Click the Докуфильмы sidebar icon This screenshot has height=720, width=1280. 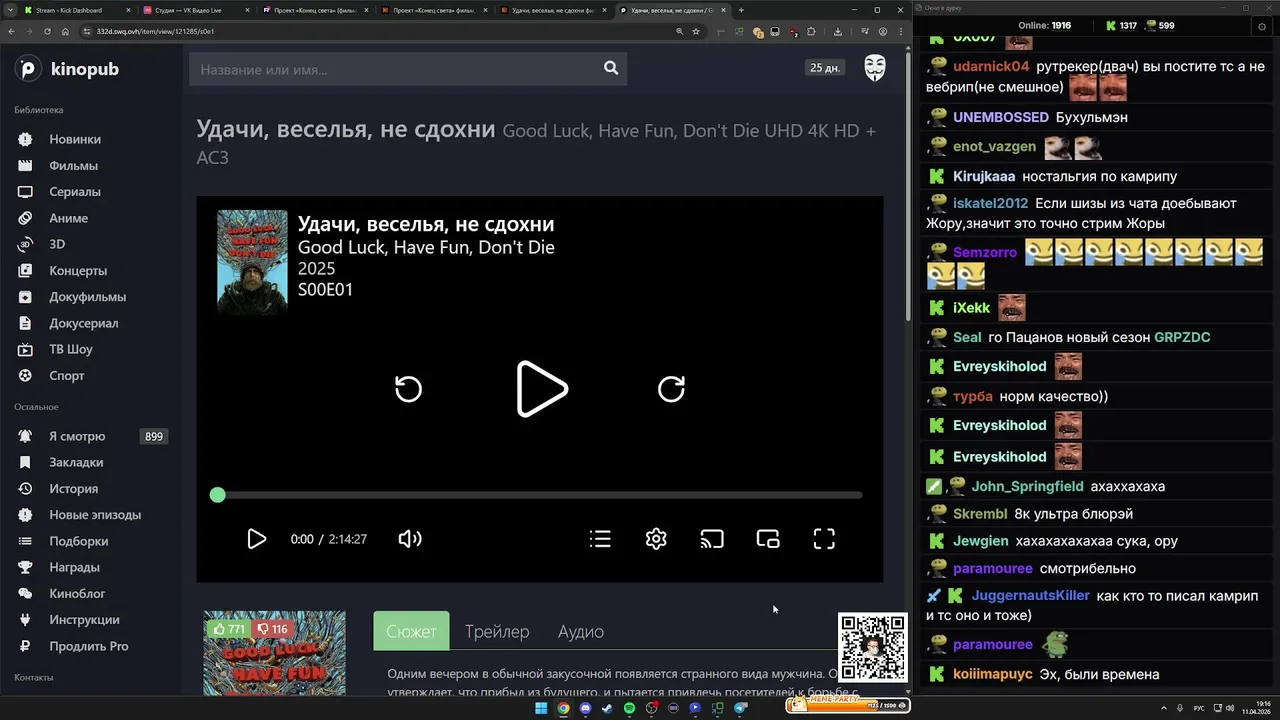[x=26, y=297]
